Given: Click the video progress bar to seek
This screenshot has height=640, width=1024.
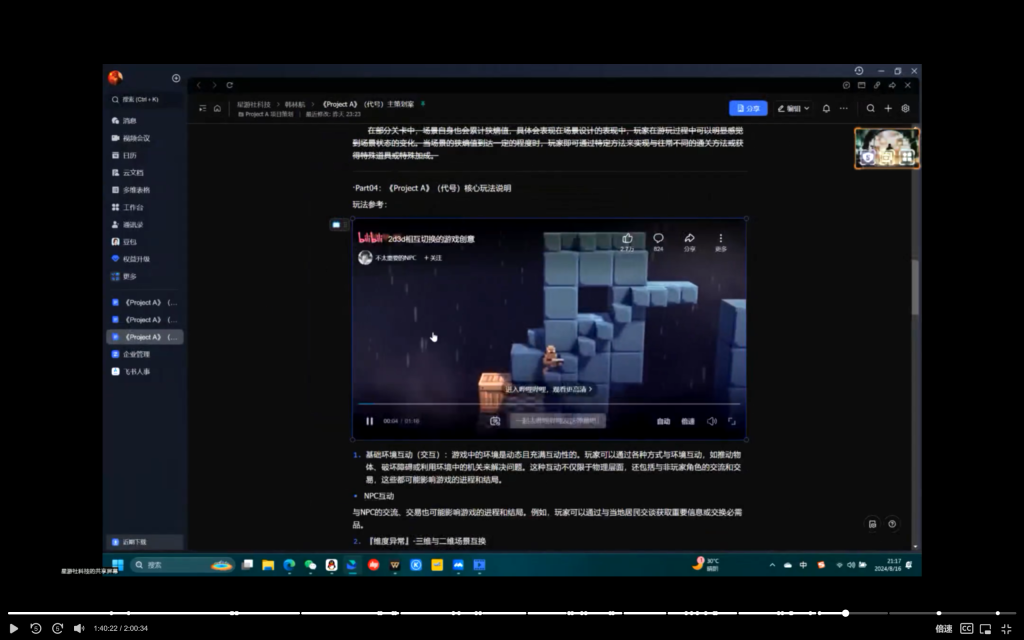Looking at the screenshot, I should click(500, 612).
